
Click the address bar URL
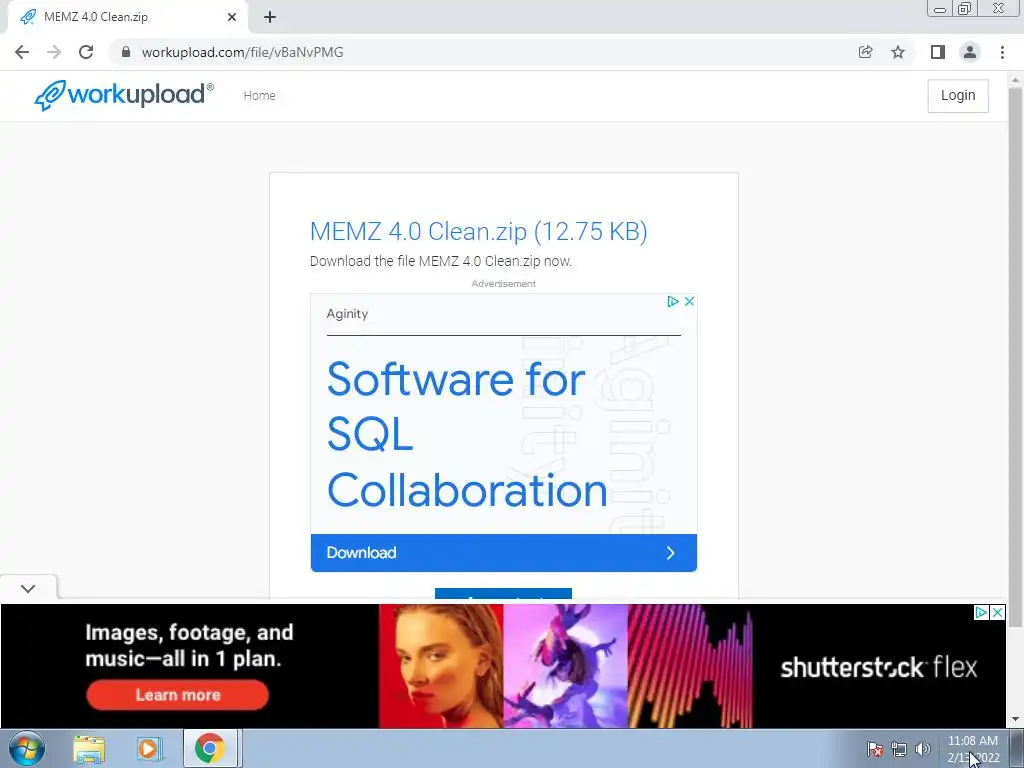point(242,52)
